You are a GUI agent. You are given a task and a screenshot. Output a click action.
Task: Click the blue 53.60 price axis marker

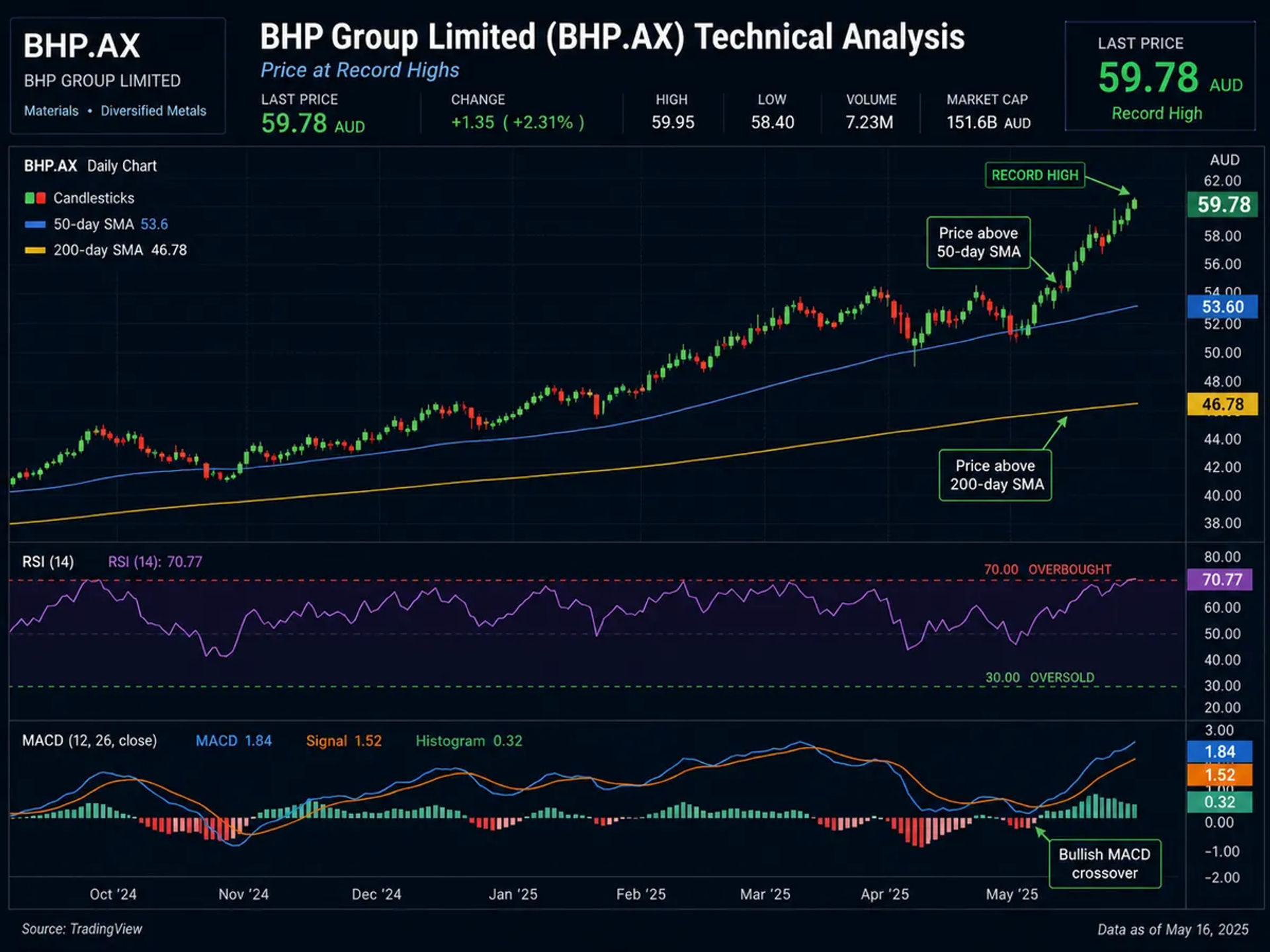[x=1222, y=307]
